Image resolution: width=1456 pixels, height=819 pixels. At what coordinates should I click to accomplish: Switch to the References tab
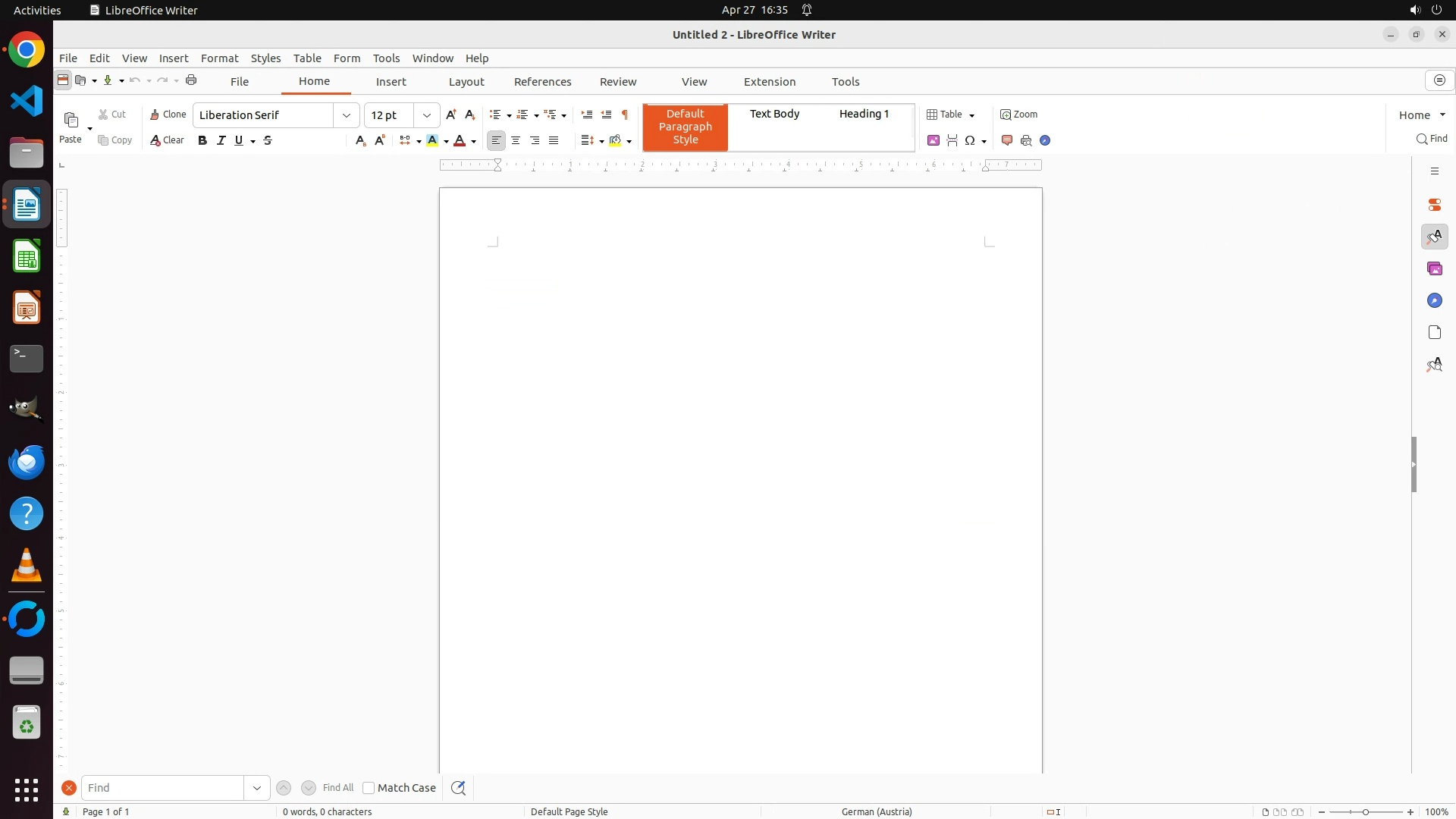[542, 82]
